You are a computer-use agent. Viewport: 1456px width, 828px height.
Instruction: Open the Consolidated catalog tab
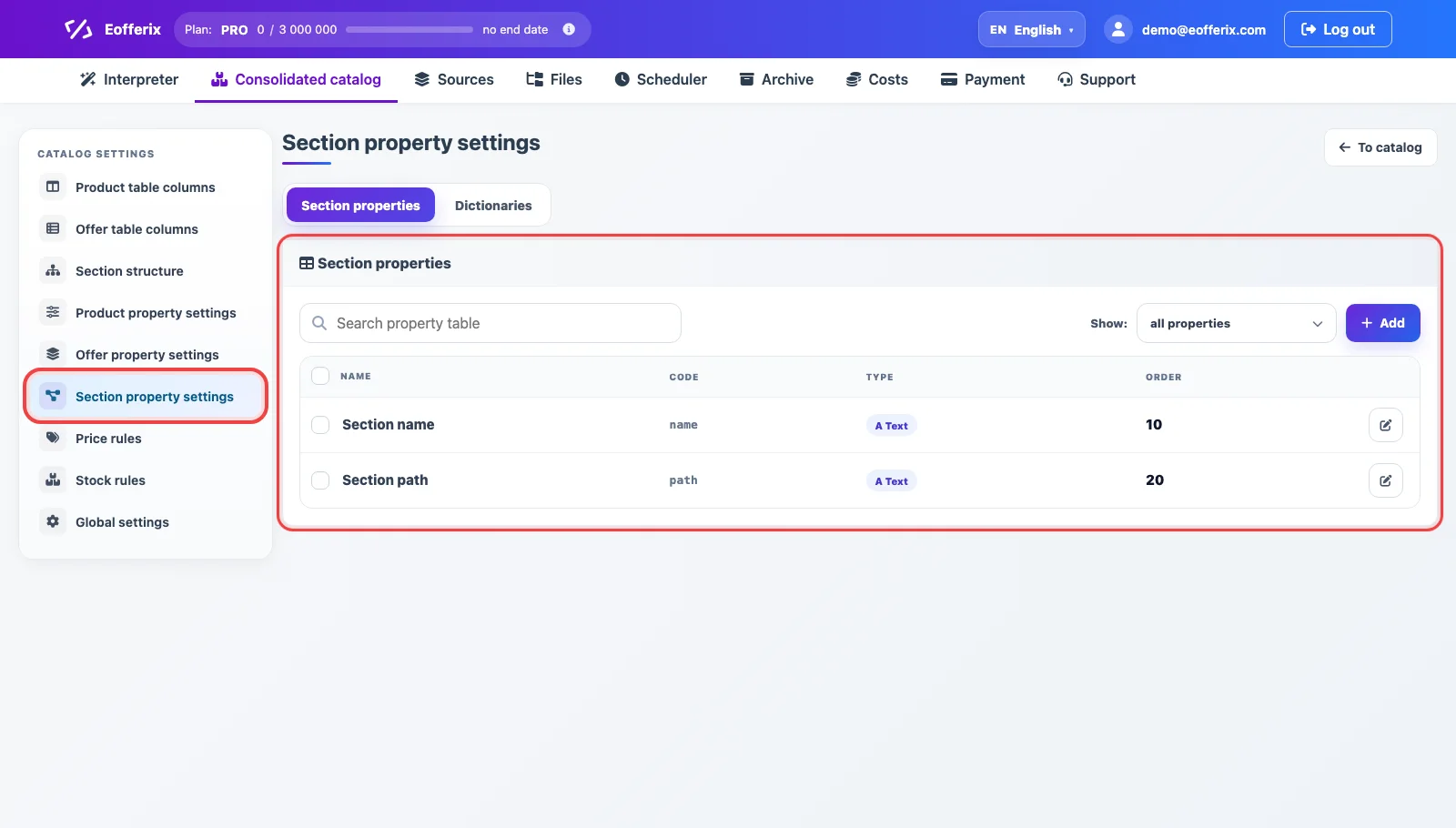tap(296, 79)
